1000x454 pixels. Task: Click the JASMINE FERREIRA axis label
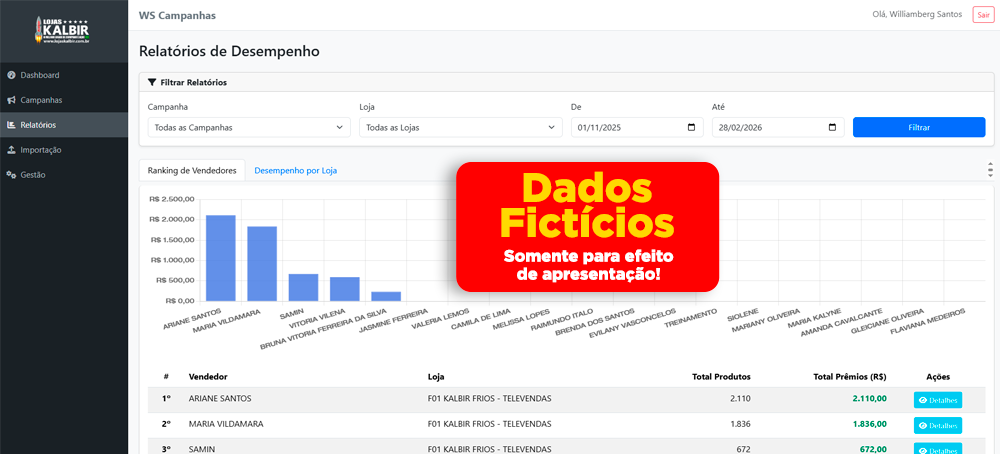tap(394, 321)
